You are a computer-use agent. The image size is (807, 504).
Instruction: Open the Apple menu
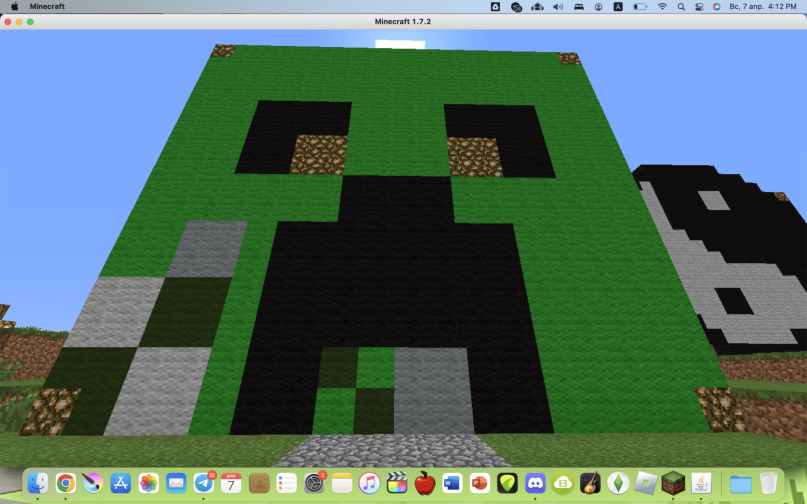click(14, 6)
